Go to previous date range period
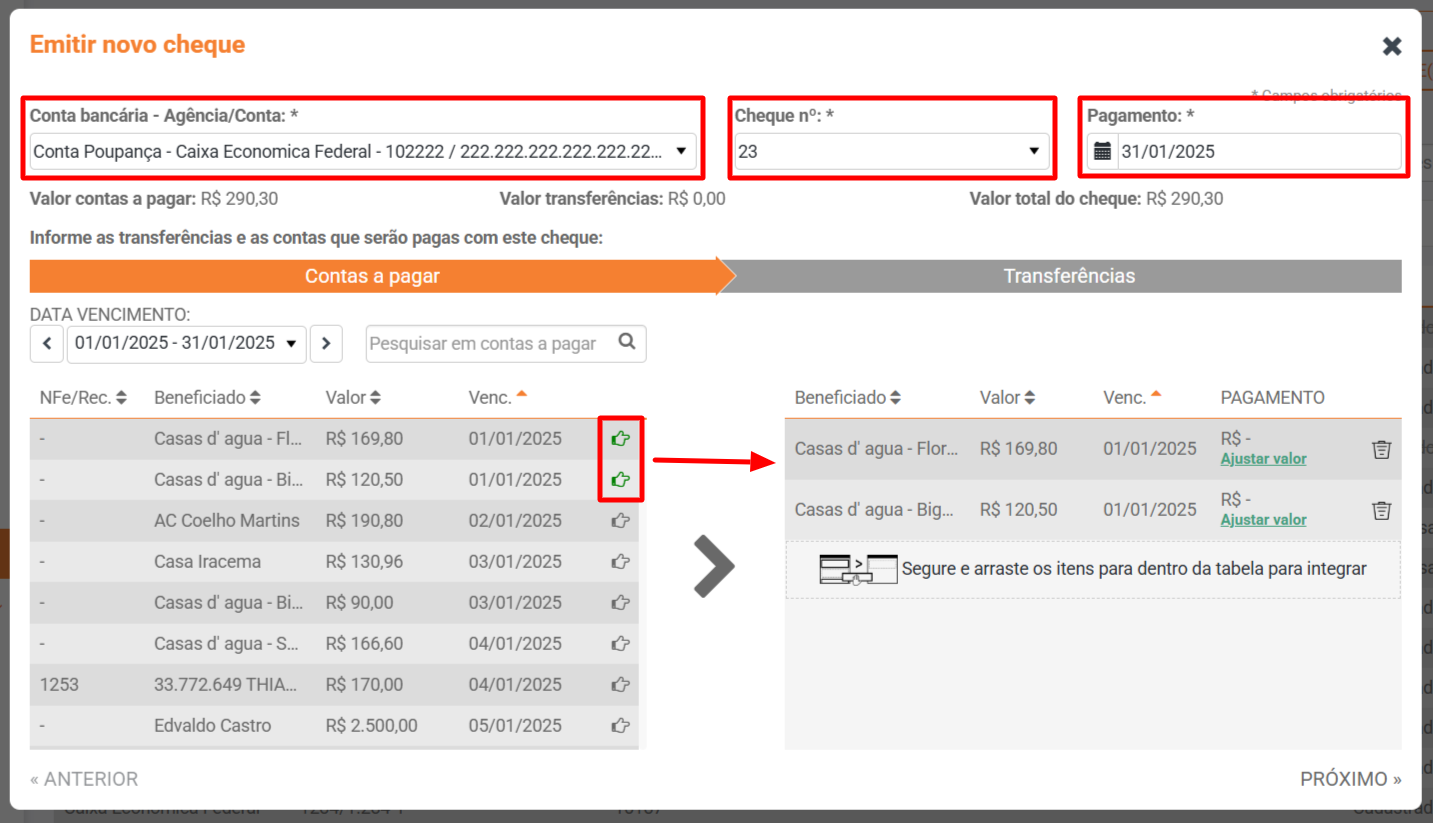Image resolution: width=1433 pixels, height=823 pixels. tap(47, 343)
